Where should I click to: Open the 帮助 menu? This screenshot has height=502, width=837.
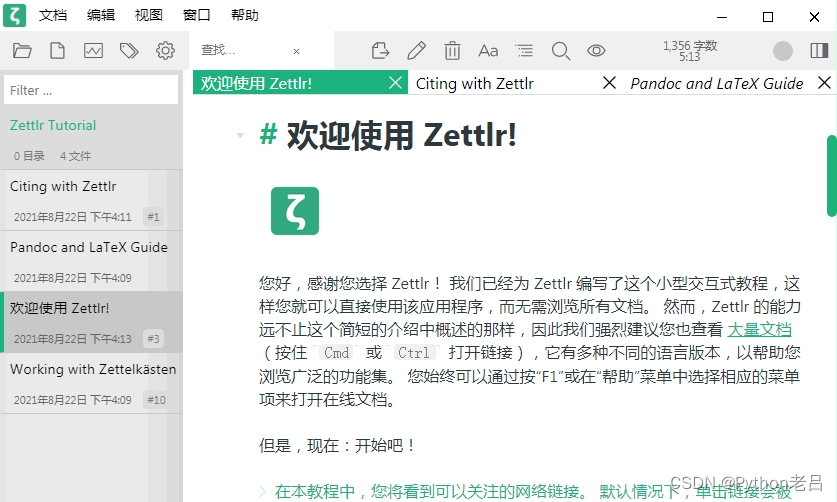click(244, 15)
